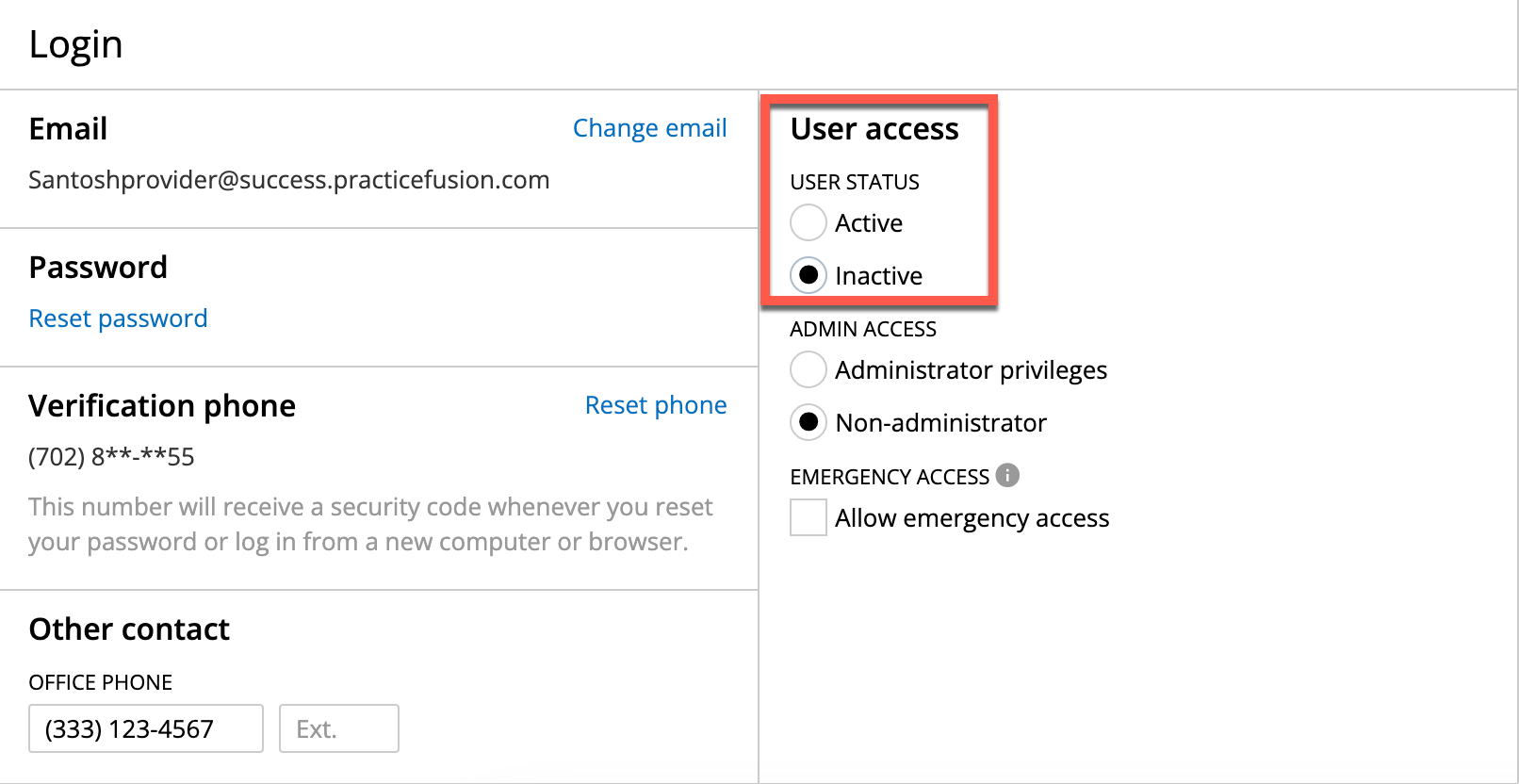Click the Other contact section heading
Screen dimensions: 1519x784
[x=129, y=629]
